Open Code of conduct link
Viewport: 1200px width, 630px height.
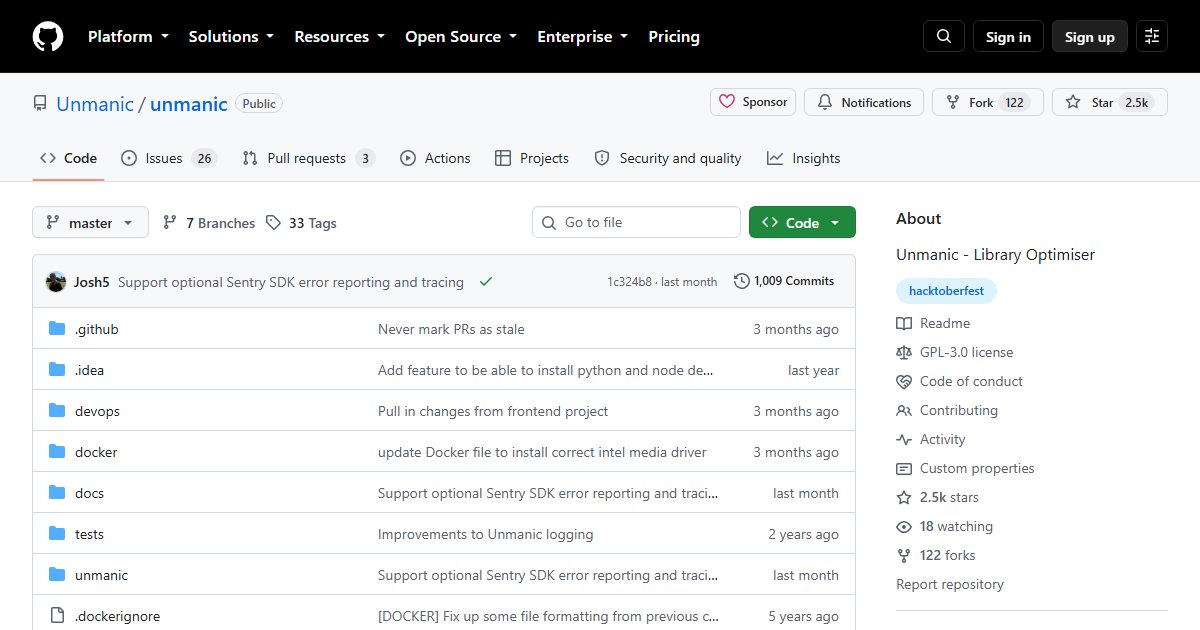coord(959,381)
